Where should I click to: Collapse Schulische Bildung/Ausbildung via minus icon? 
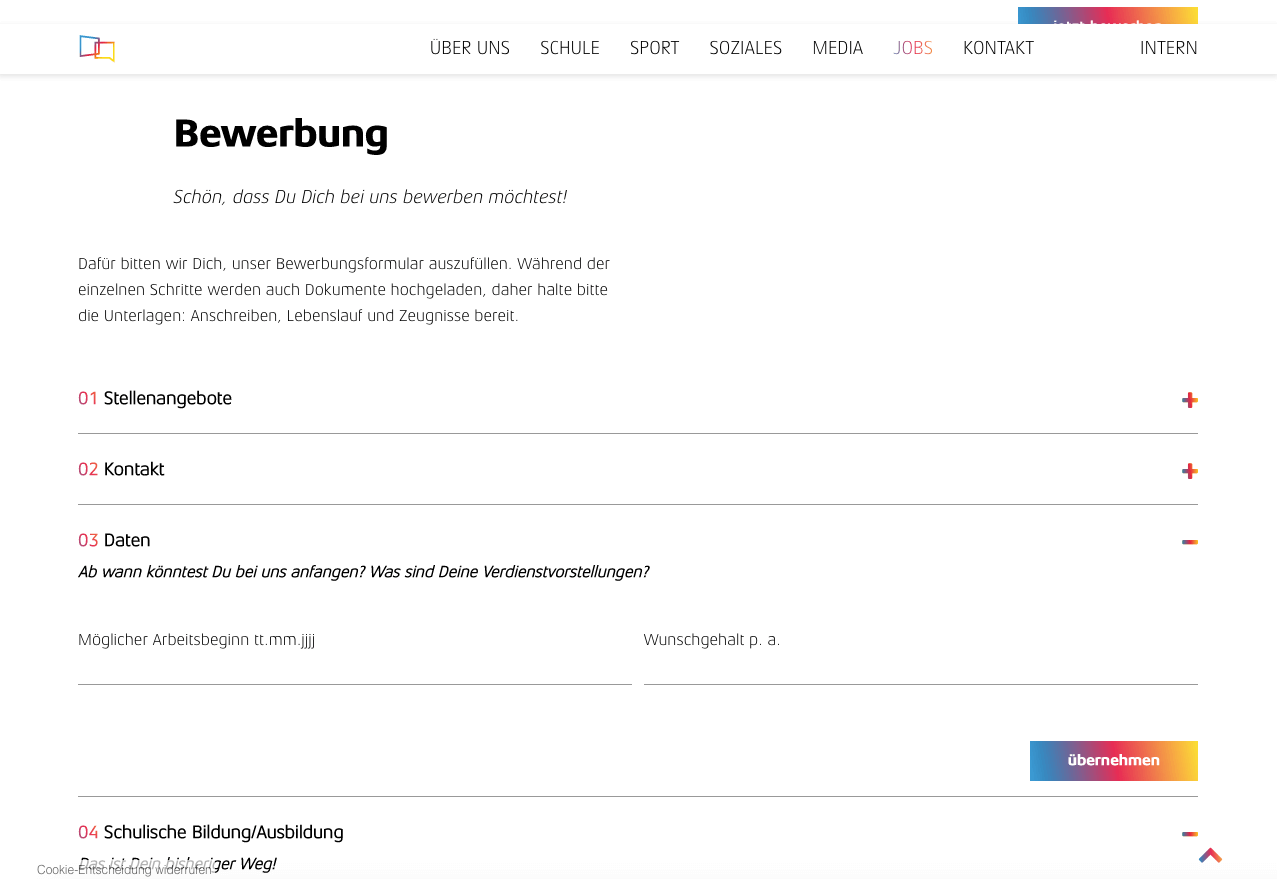tap(1189, 834)
